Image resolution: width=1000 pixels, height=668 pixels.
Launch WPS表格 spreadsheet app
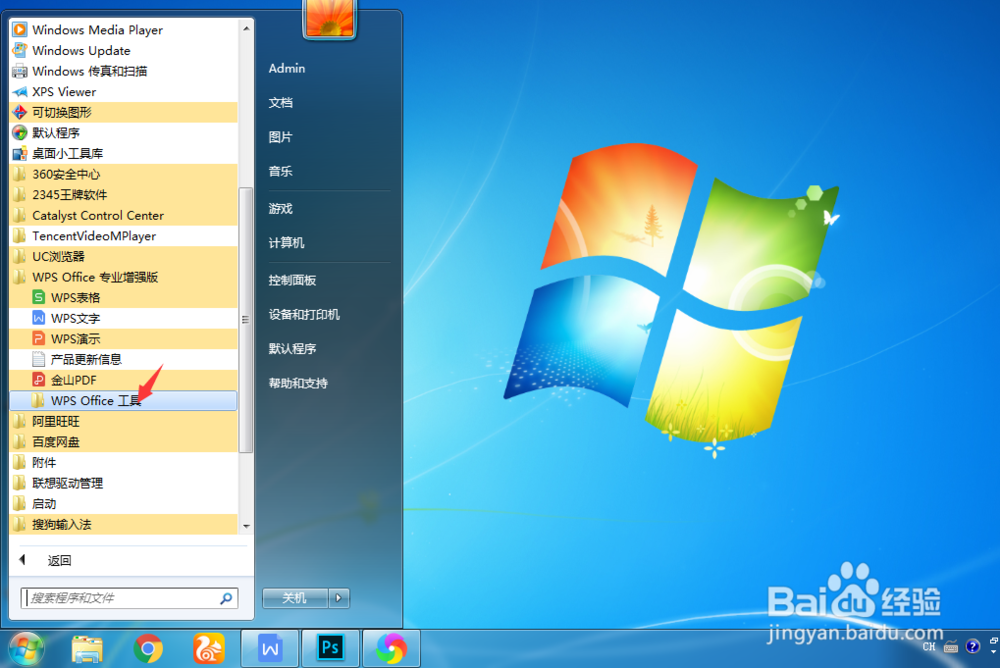tap(124, 298)
